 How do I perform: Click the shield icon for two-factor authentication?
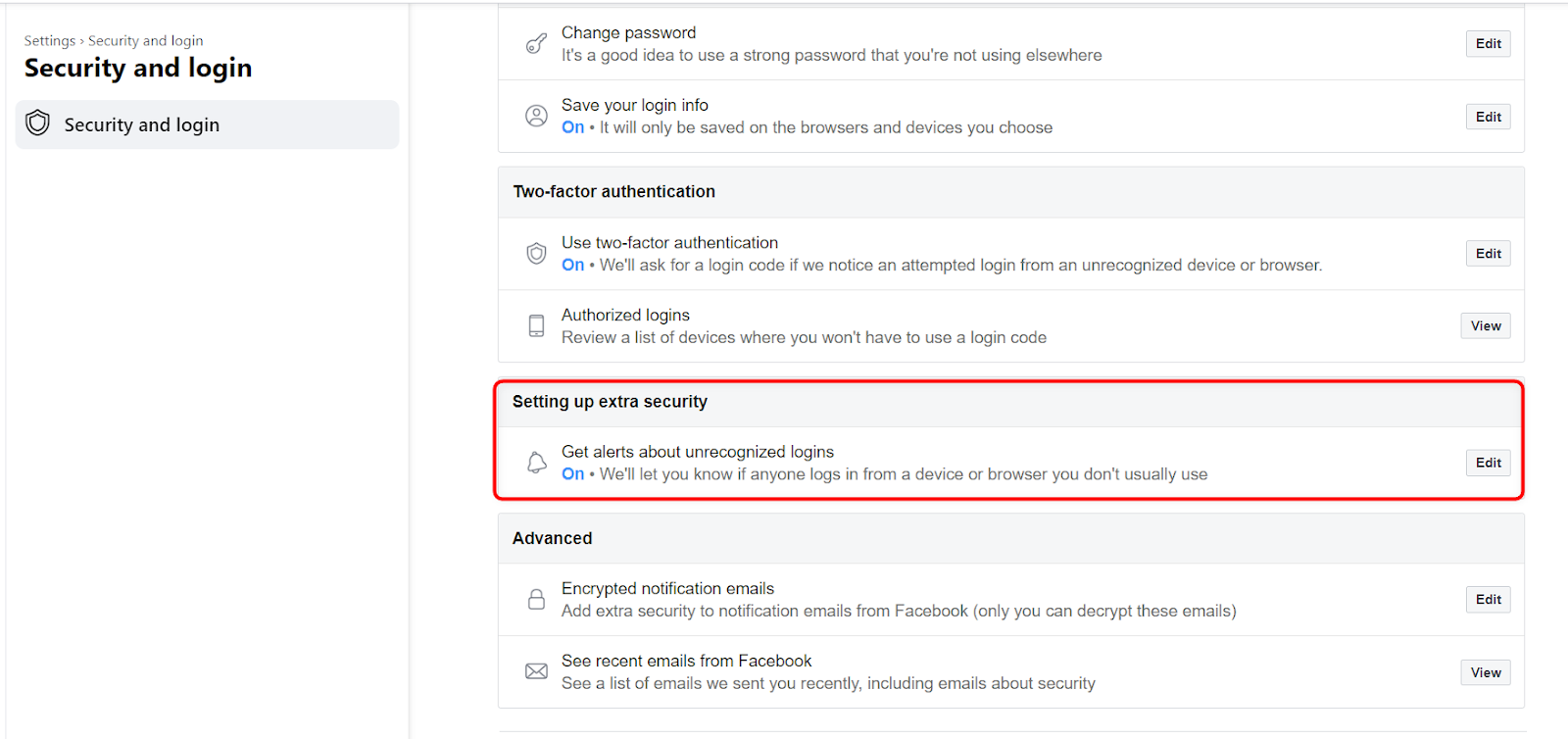536,253
